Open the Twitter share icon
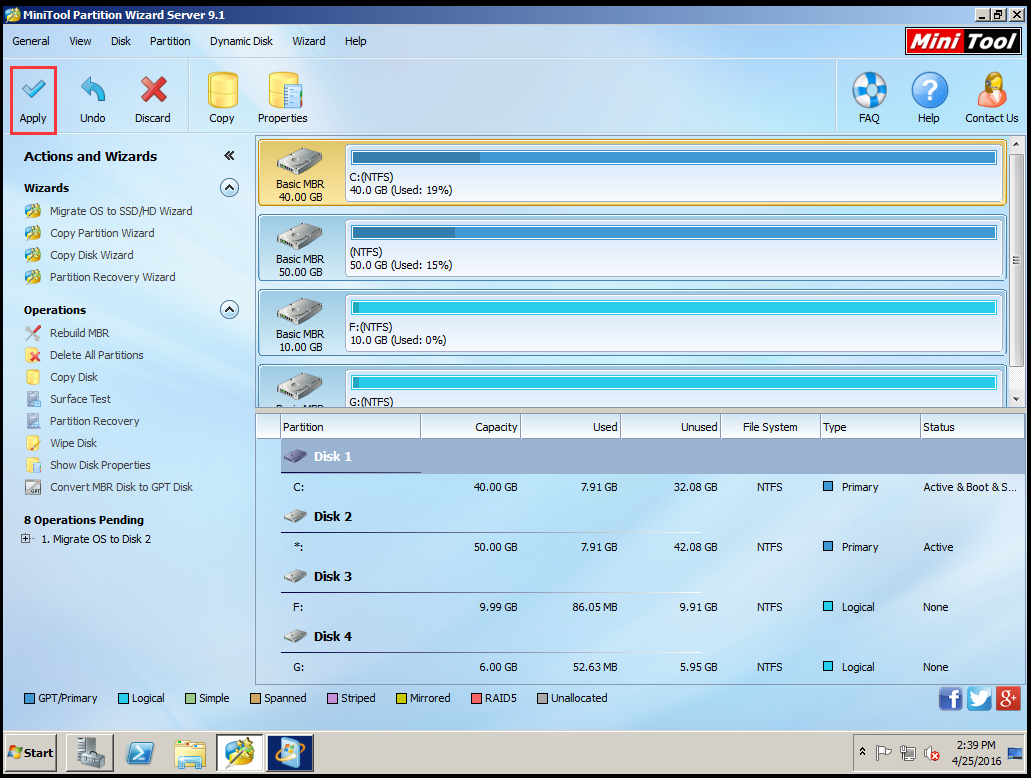 tap(979, 698)
